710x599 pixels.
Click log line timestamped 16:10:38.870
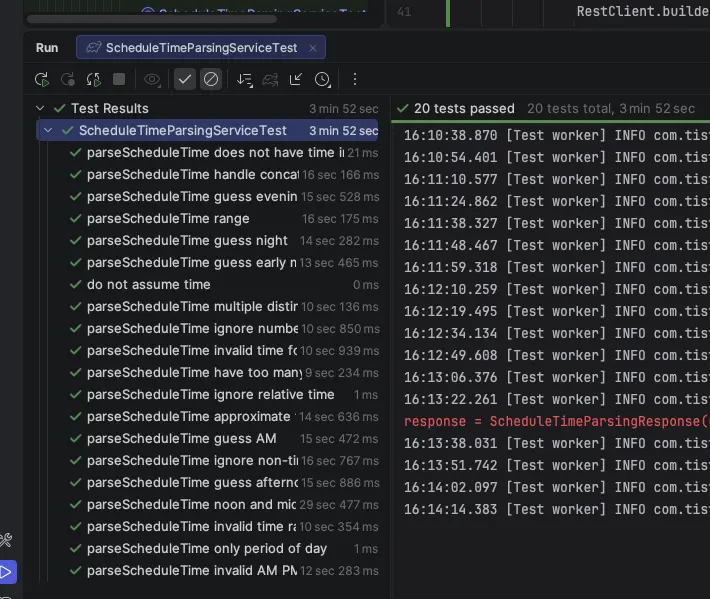click(556, 135)
